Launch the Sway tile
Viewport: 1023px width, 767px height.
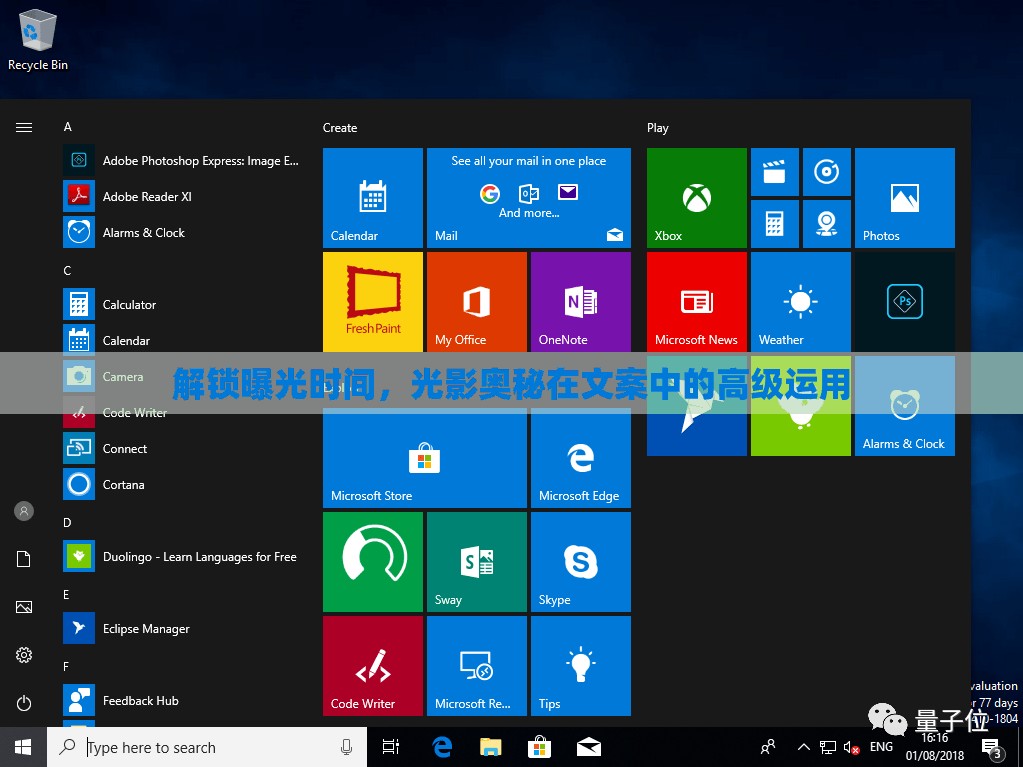click(477, 562)
